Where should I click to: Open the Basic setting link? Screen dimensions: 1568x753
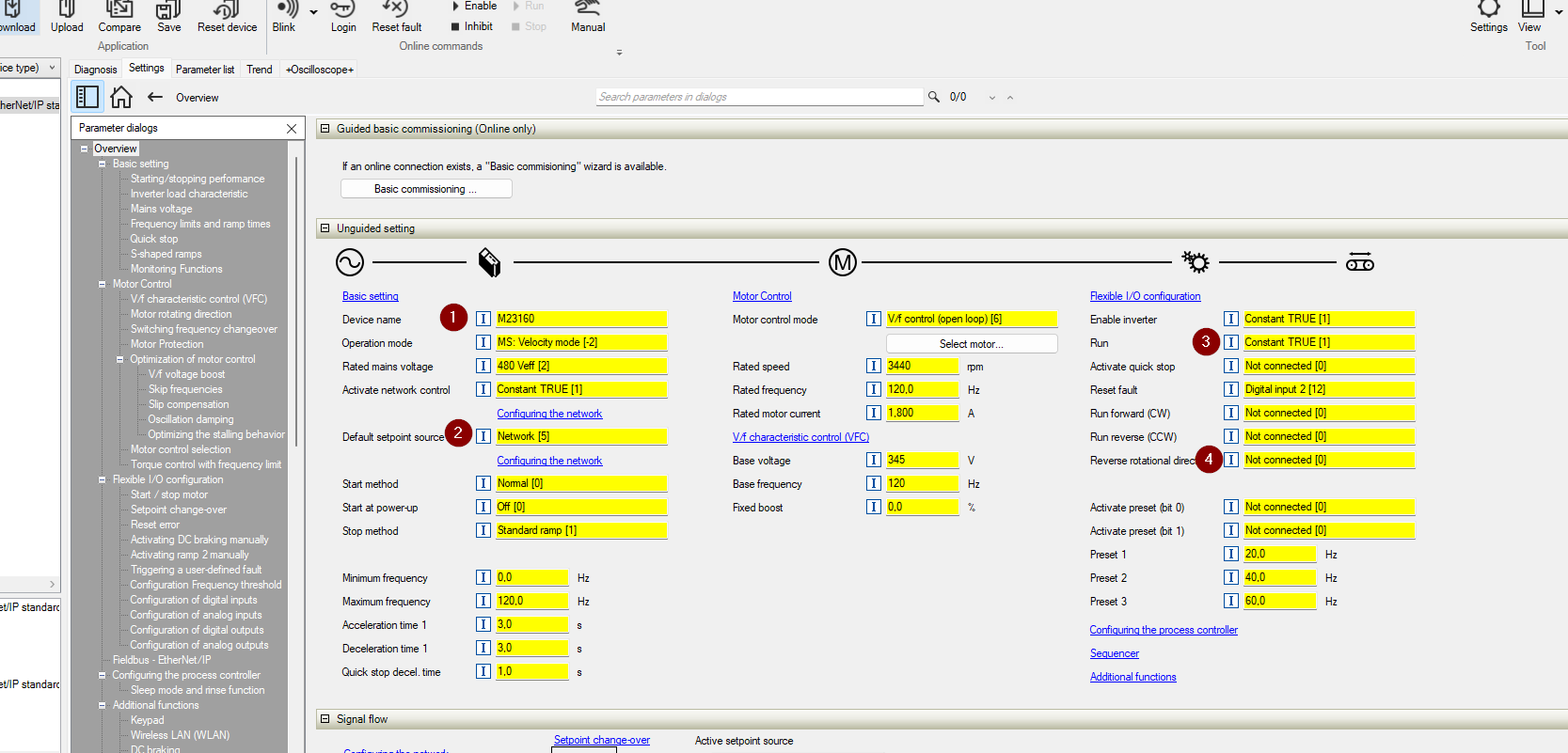tap(371, 296)
